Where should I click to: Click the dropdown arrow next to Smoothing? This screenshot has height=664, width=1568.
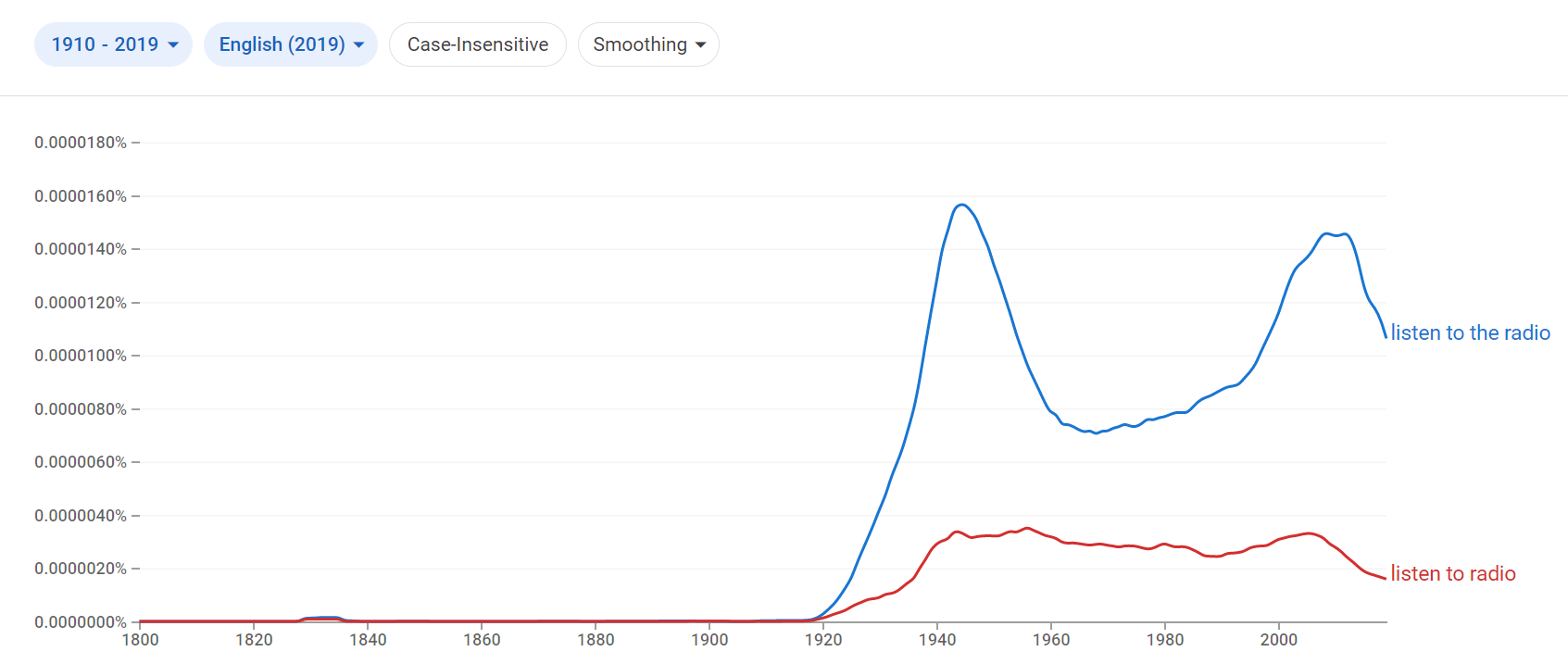701,44
